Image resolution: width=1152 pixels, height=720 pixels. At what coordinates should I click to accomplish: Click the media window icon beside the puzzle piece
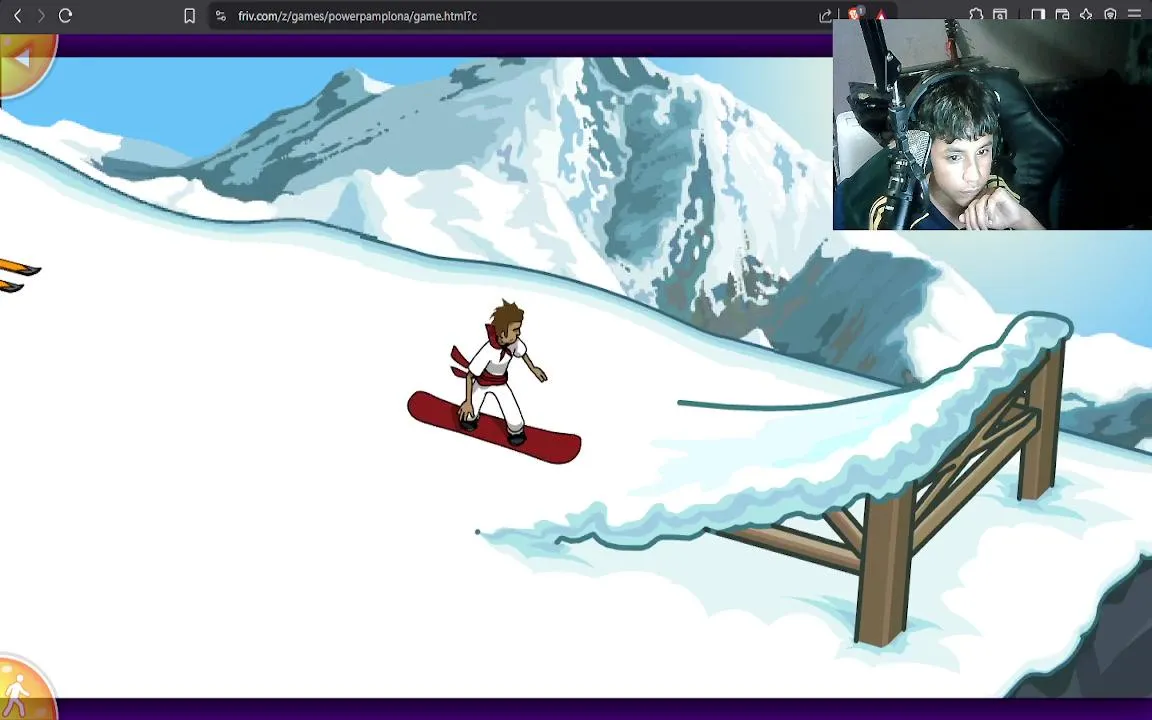point(1000,14)
